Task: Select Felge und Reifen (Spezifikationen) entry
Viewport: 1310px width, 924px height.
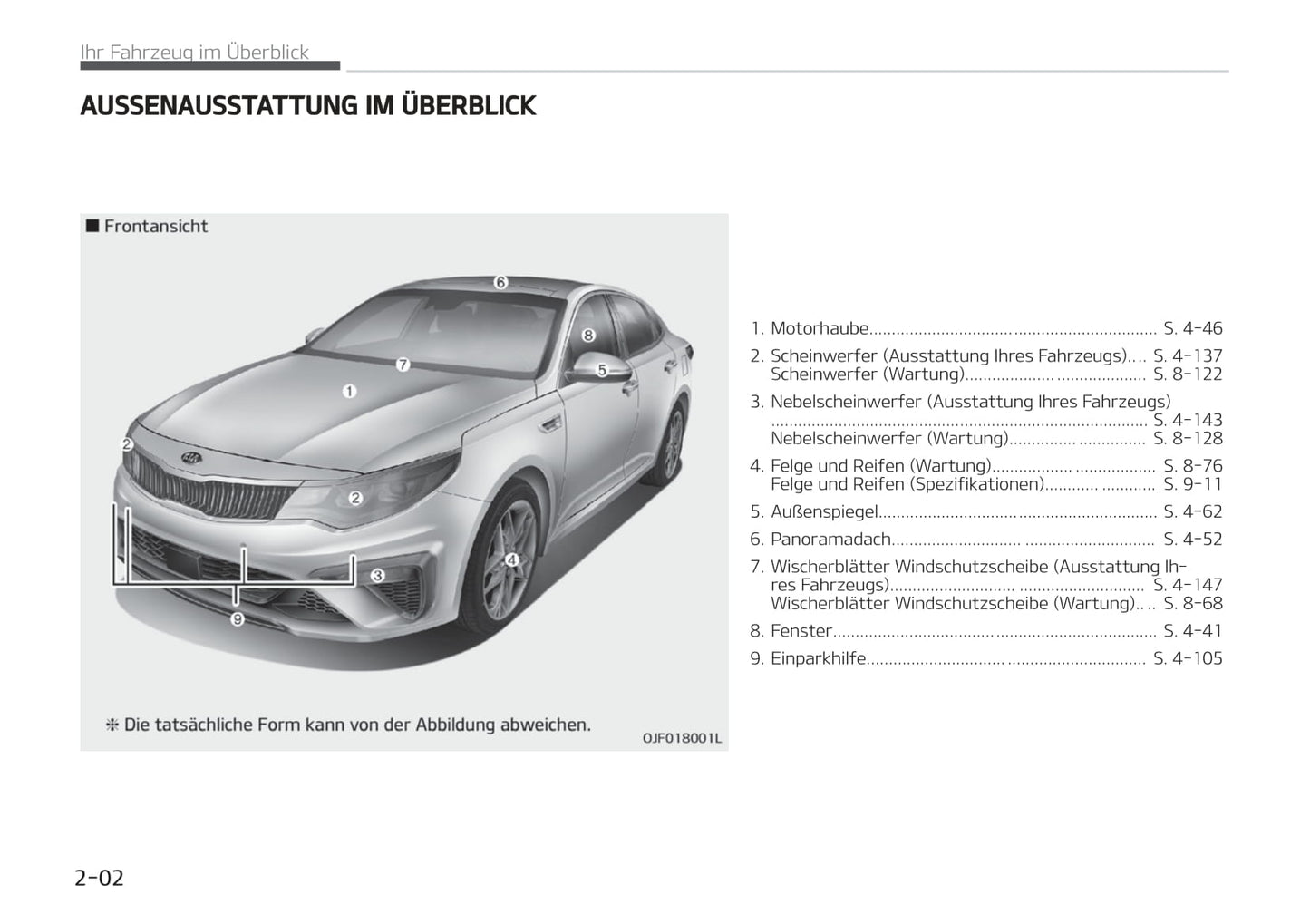Action: 907,484
